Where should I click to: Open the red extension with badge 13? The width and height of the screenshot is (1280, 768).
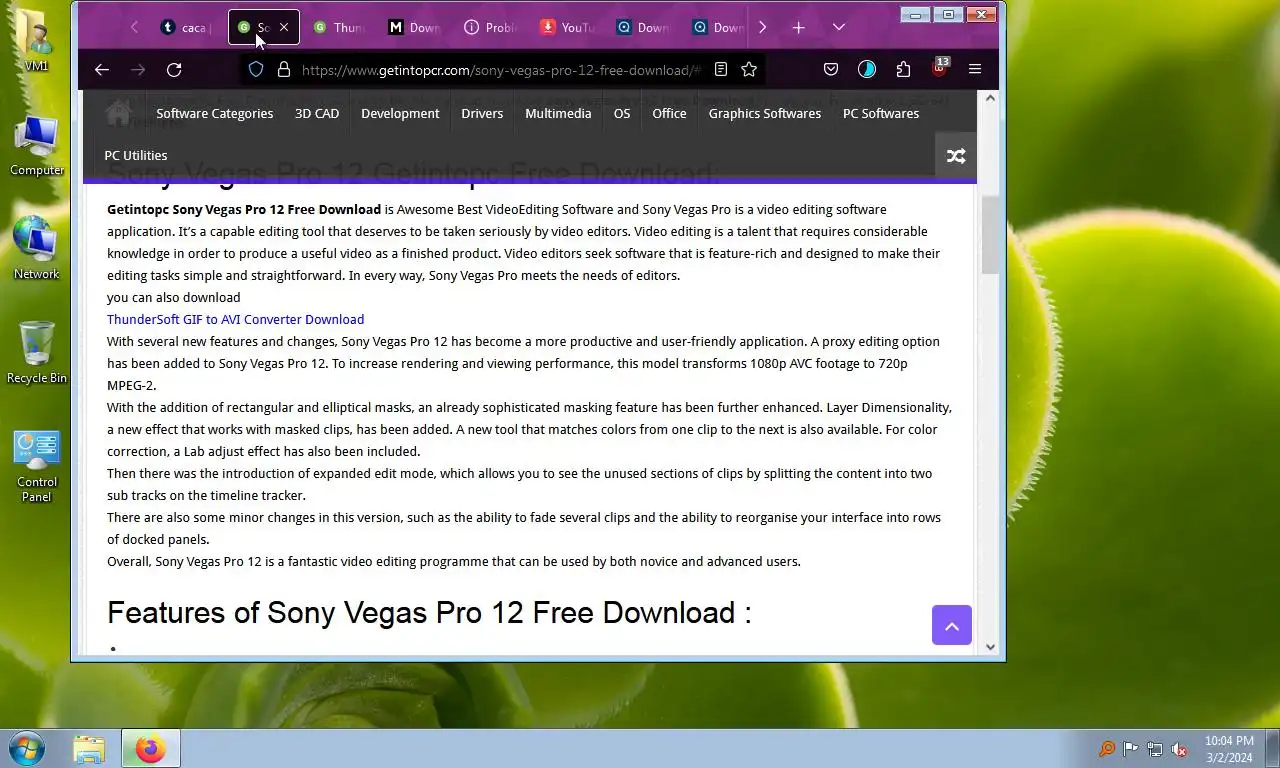939,68
